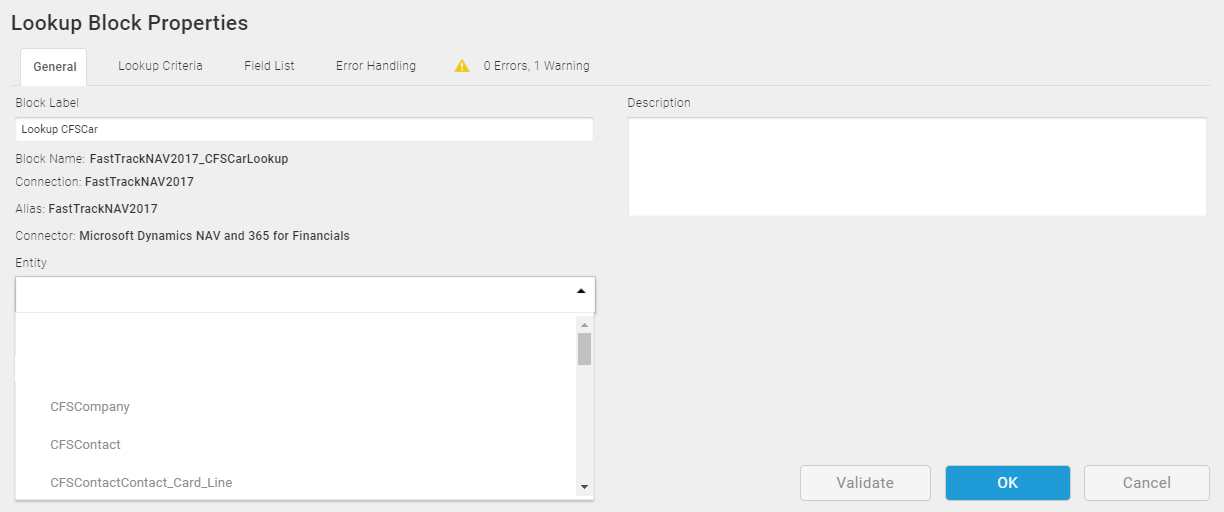1224x512 pixels.
Task: Confirm with the OK button
Action: coord(1008,483)
